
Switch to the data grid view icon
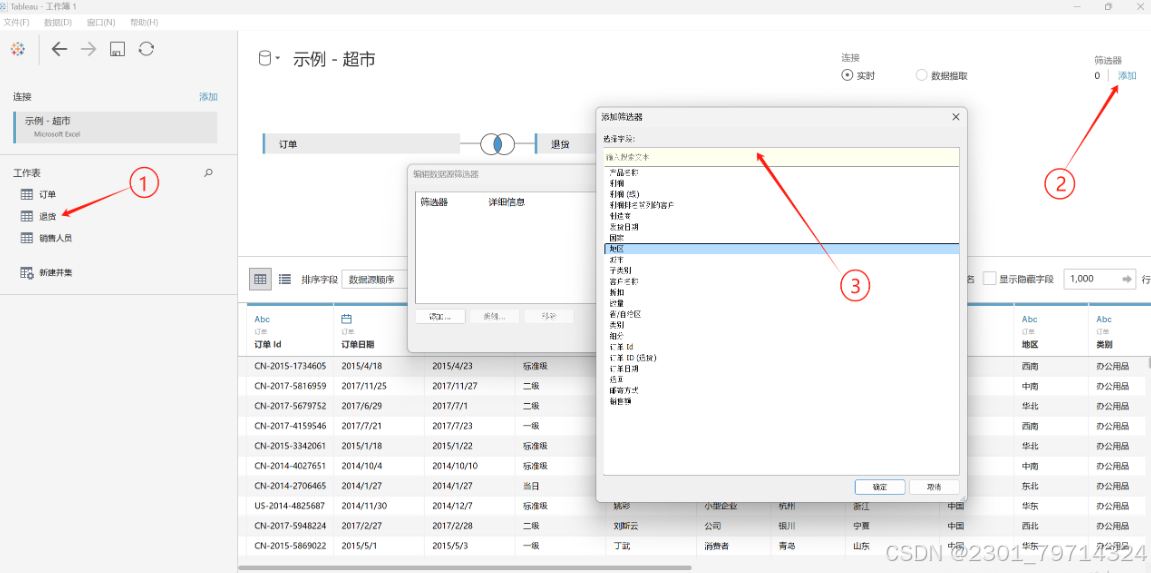(260, 279)
